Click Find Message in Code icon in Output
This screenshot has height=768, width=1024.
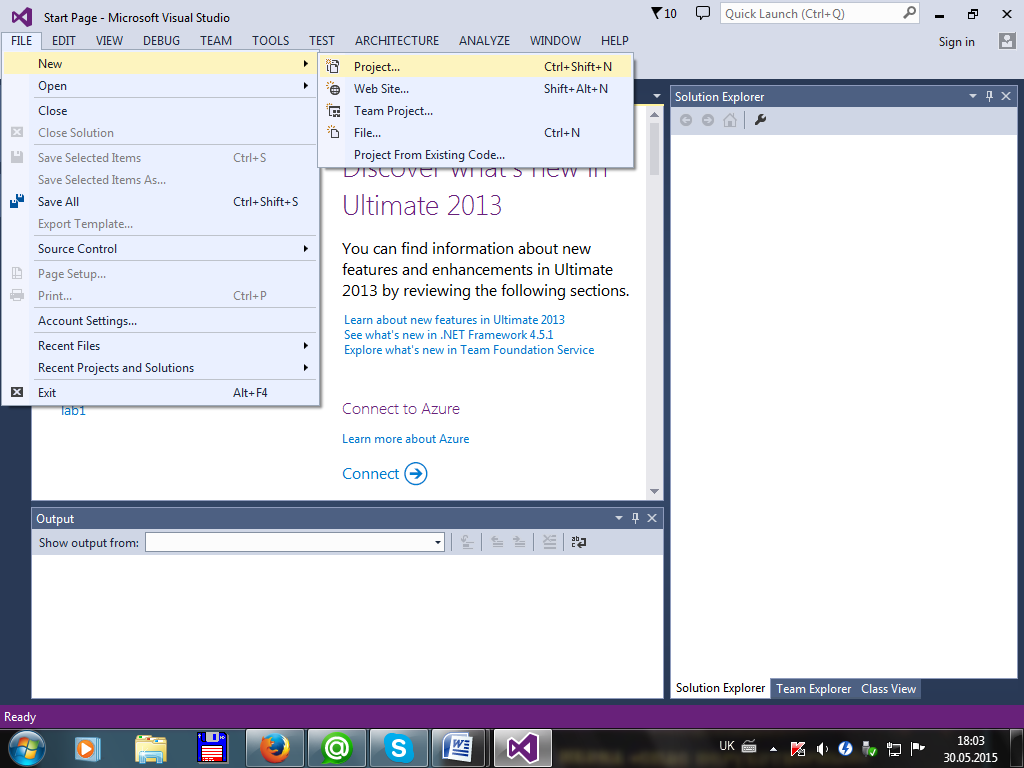[x=467, y=542]
